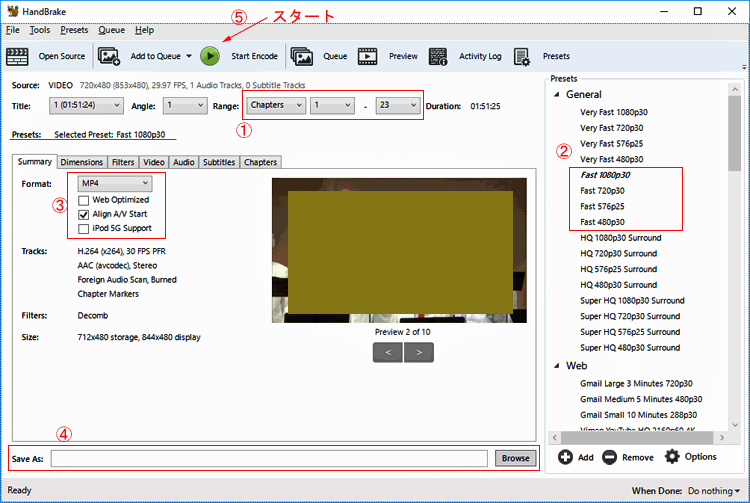The image size is (750, 503).
Task: Toggle the Web Optimized checkbox
Action: [x=84, y=200]
